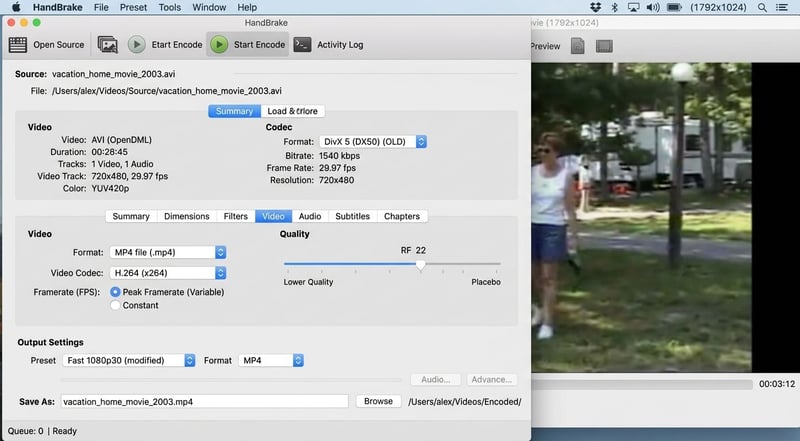Click the RF quality slider handle
800x441 pixels.
coord(421,265)
